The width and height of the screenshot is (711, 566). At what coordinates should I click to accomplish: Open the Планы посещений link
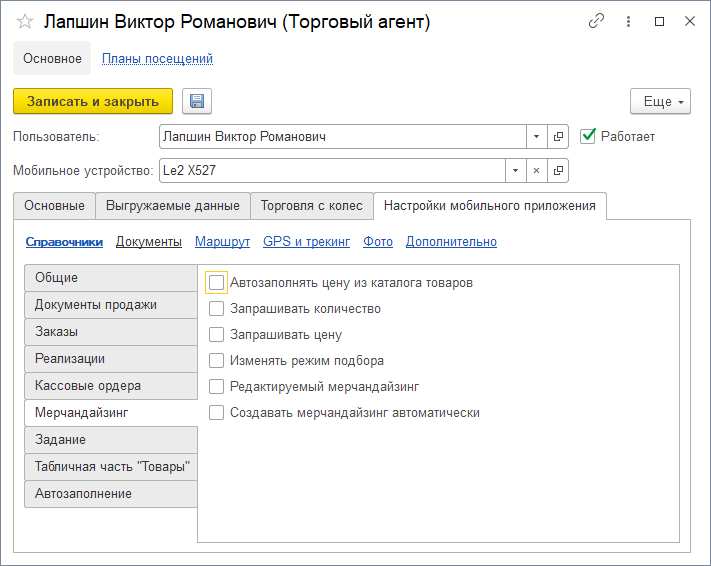click(x=157, y=59)
